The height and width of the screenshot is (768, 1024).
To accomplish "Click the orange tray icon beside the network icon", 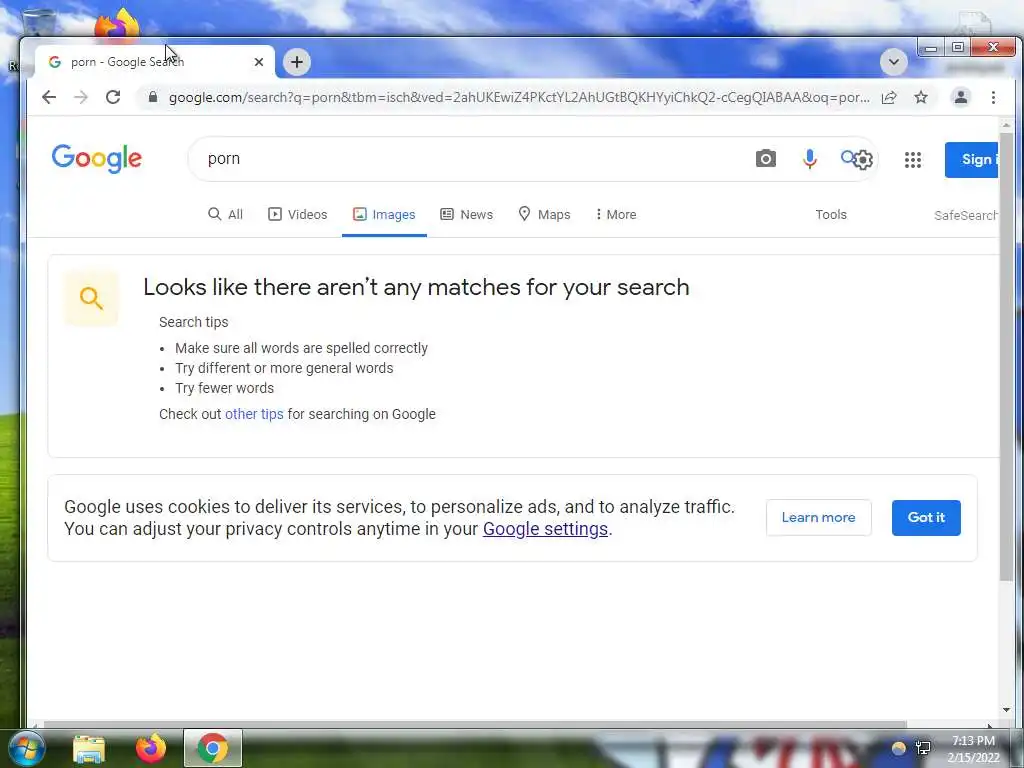I will point(899,748).
